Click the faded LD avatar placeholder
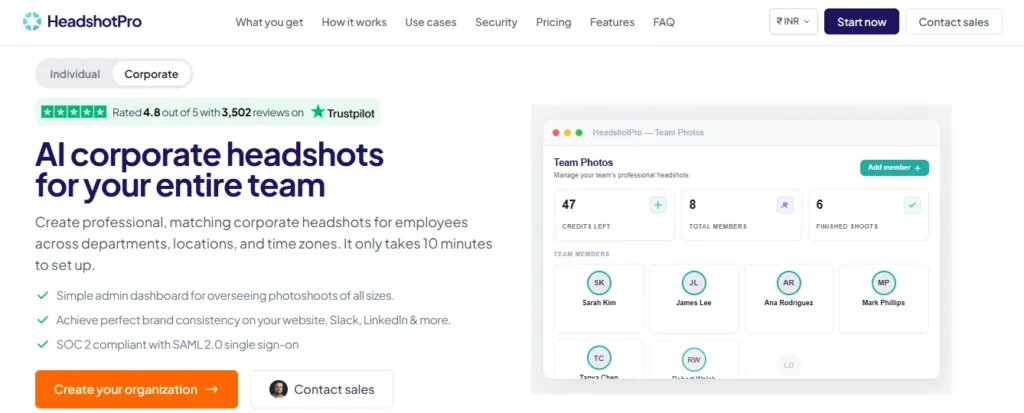The height and width of the screenshot is (413, 1024). [x=789, y=365]
